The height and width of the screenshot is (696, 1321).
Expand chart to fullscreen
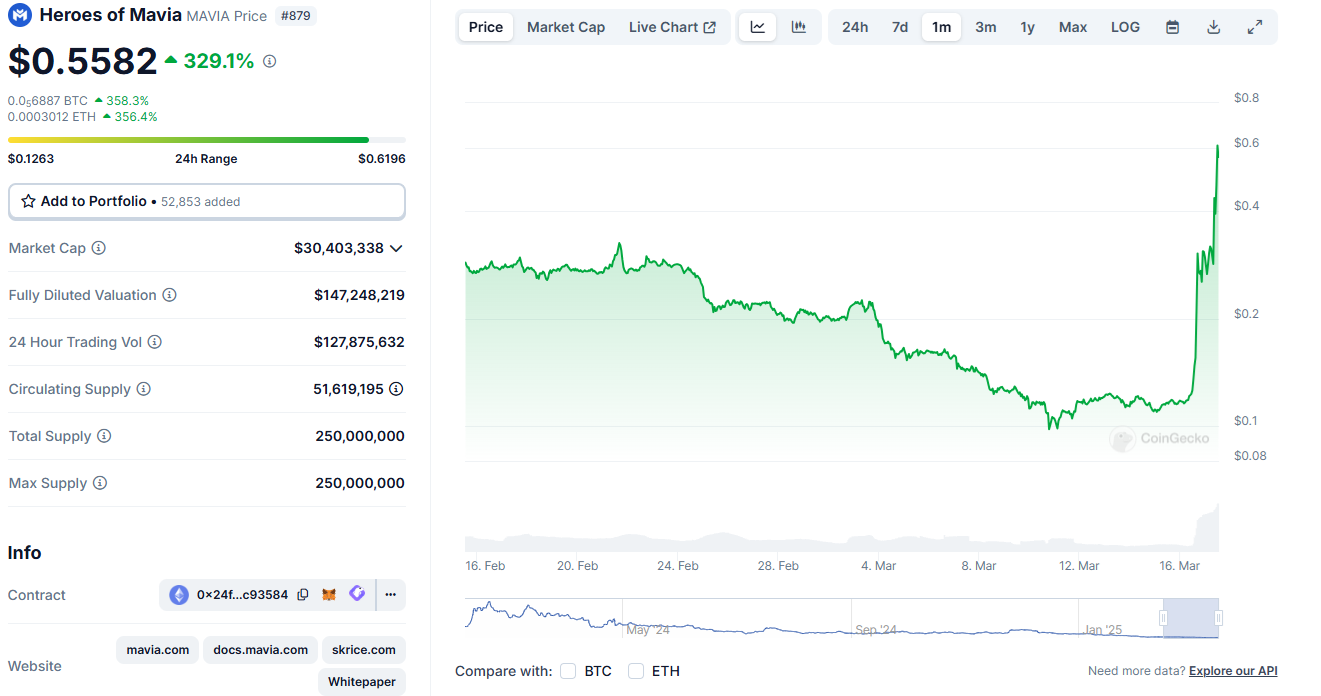(1254, 27)
